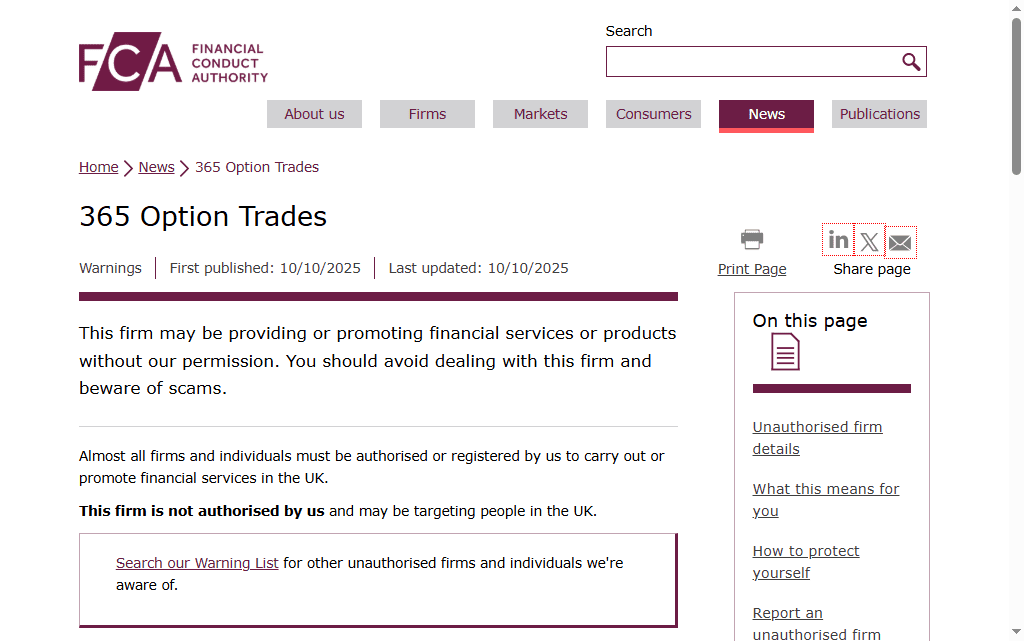Click the Home breadcrumb link
Viewport: 1024px width, 641px height.
pos(99,167)
